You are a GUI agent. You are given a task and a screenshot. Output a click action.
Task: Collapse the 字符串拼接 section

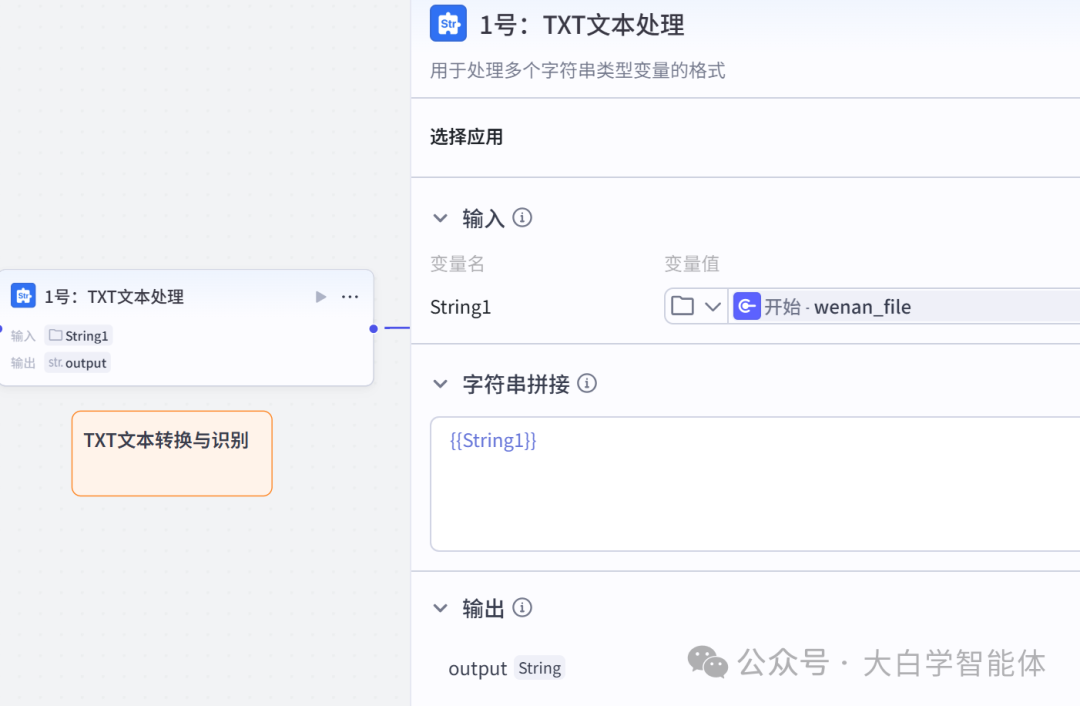pos(440,384)
